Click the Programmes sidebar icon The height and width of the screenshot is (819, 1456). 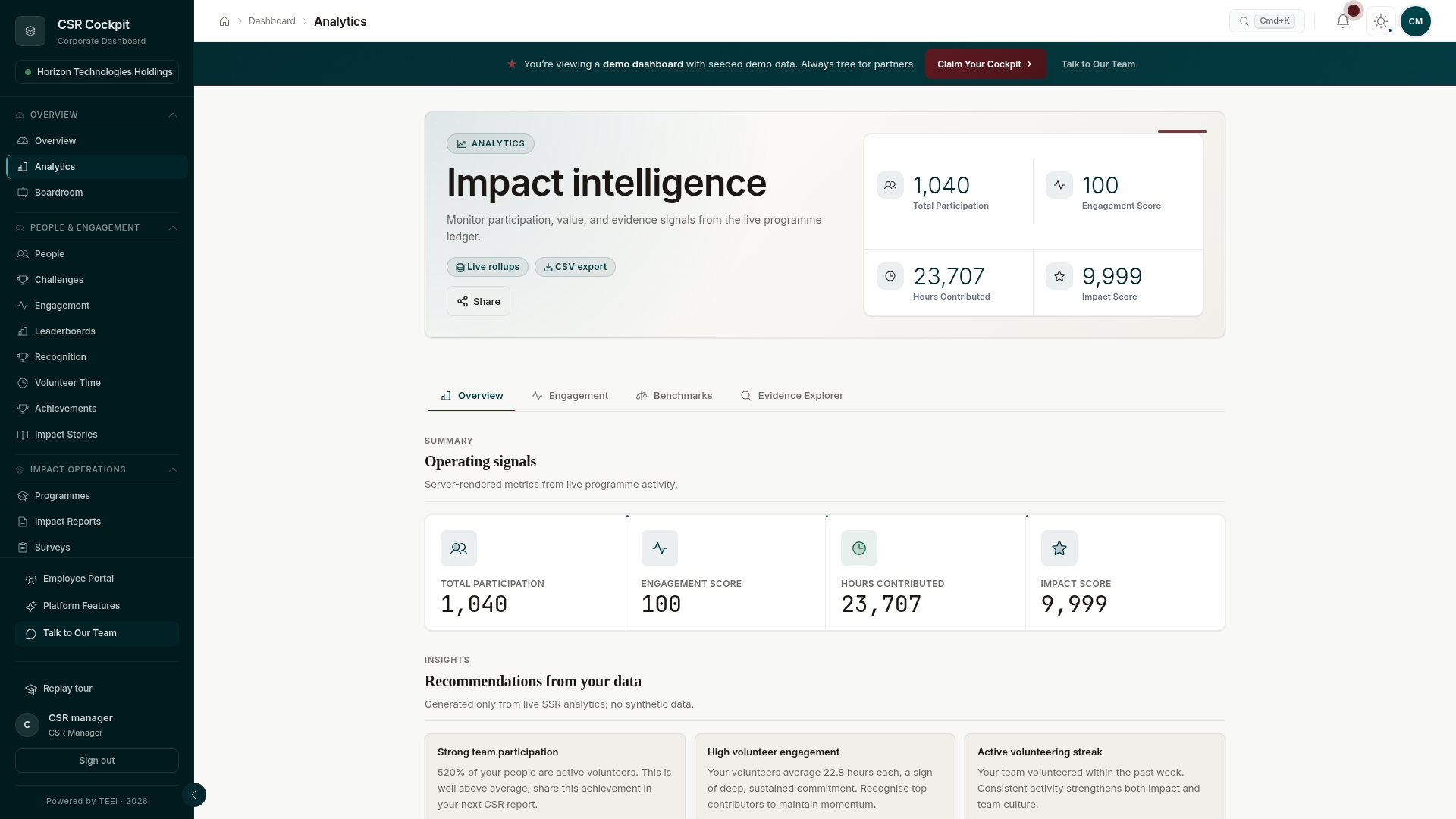coord(23,496)
